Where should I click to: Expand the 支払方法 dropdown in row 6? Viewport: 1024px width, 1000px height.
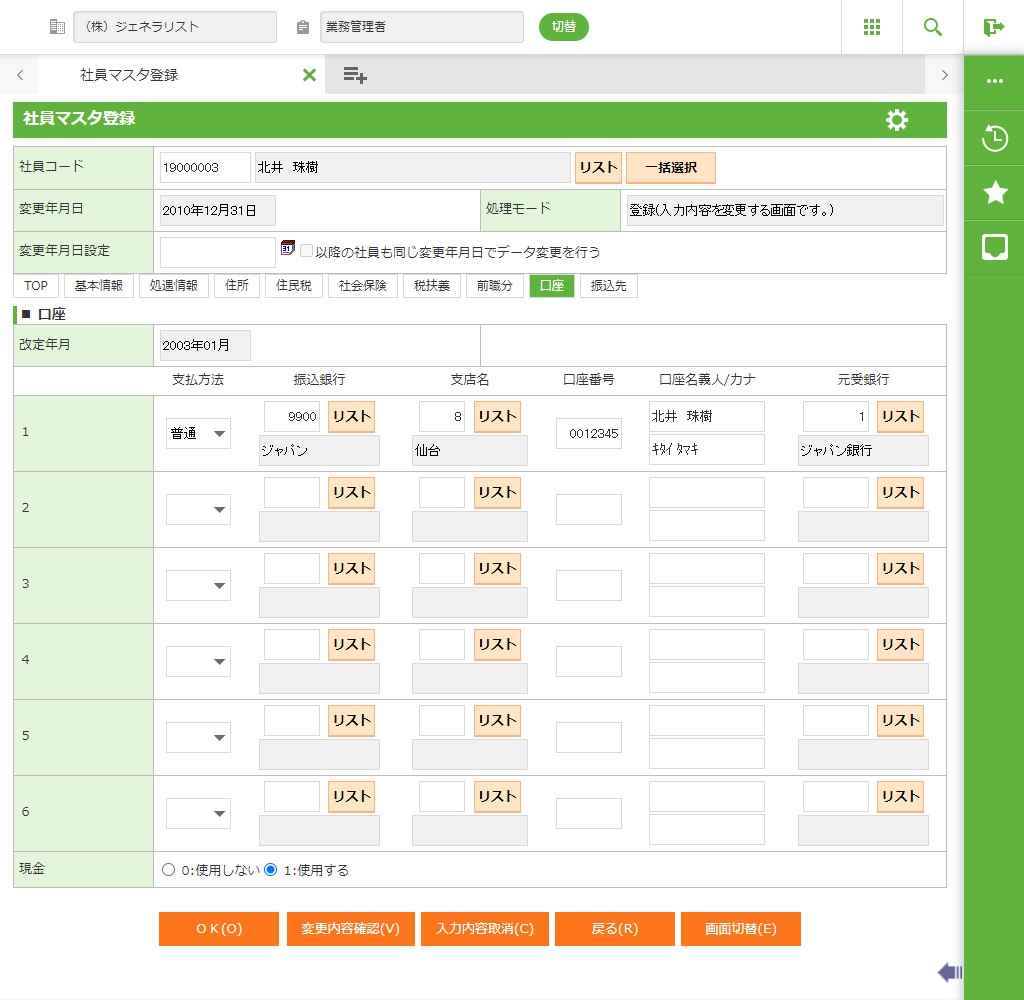pyautogui.click(x=198, y=814)
